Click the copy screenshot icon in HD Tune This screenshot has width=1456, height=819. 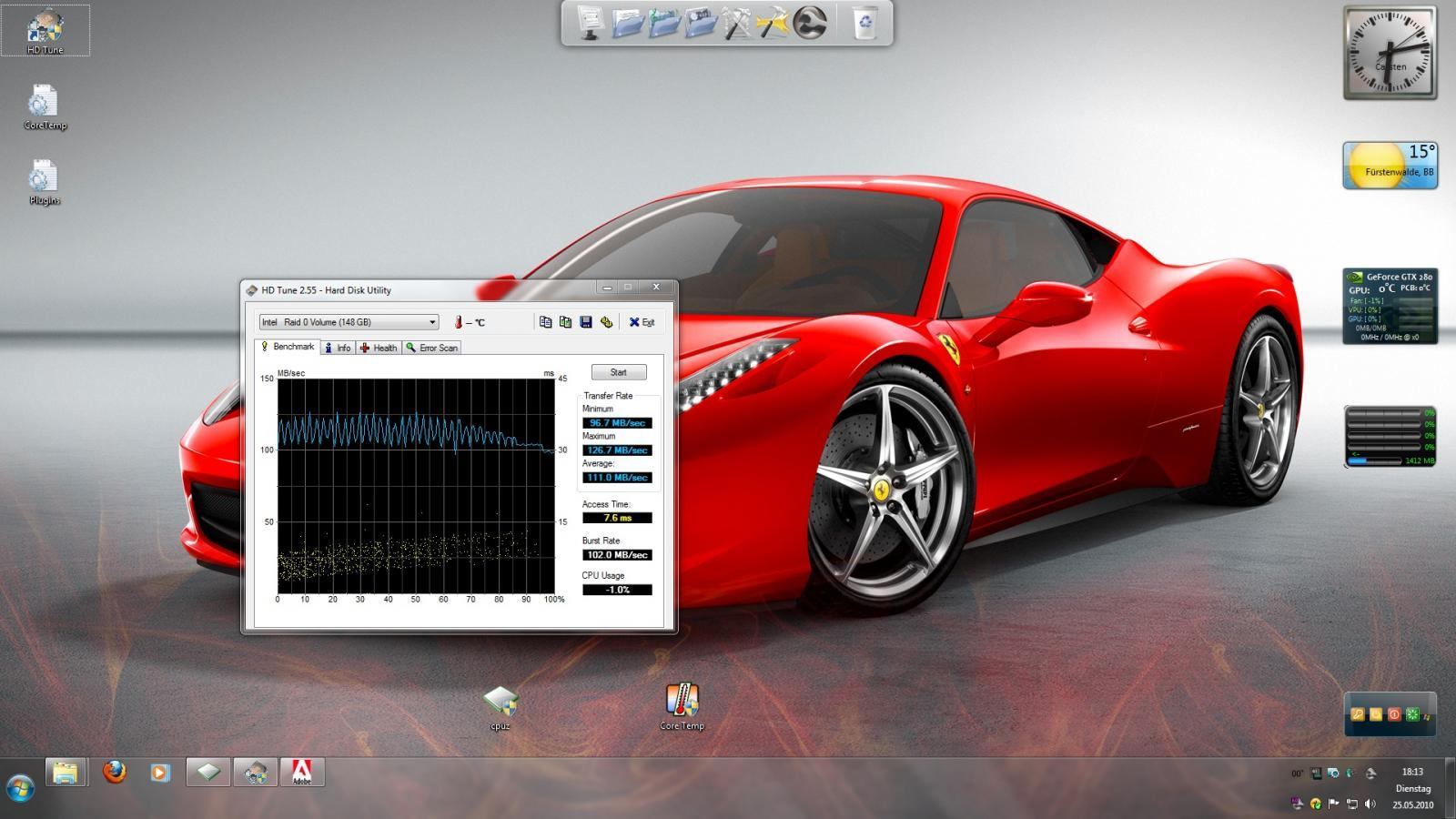565,322
